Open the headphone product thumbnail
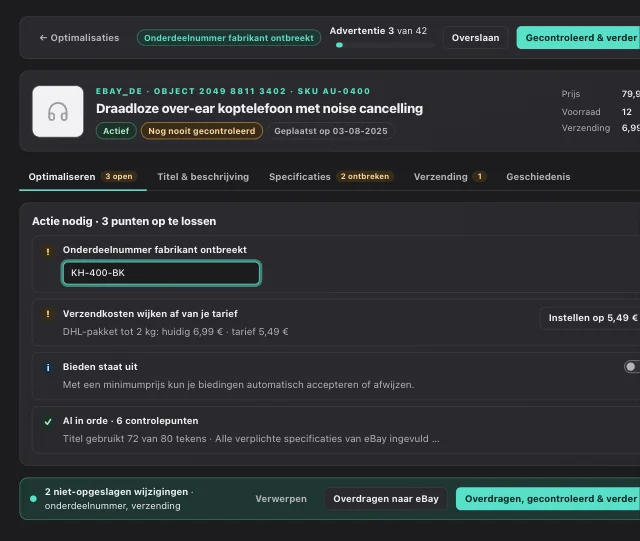This screenshot has height=541, width=640. pos(58,111)
